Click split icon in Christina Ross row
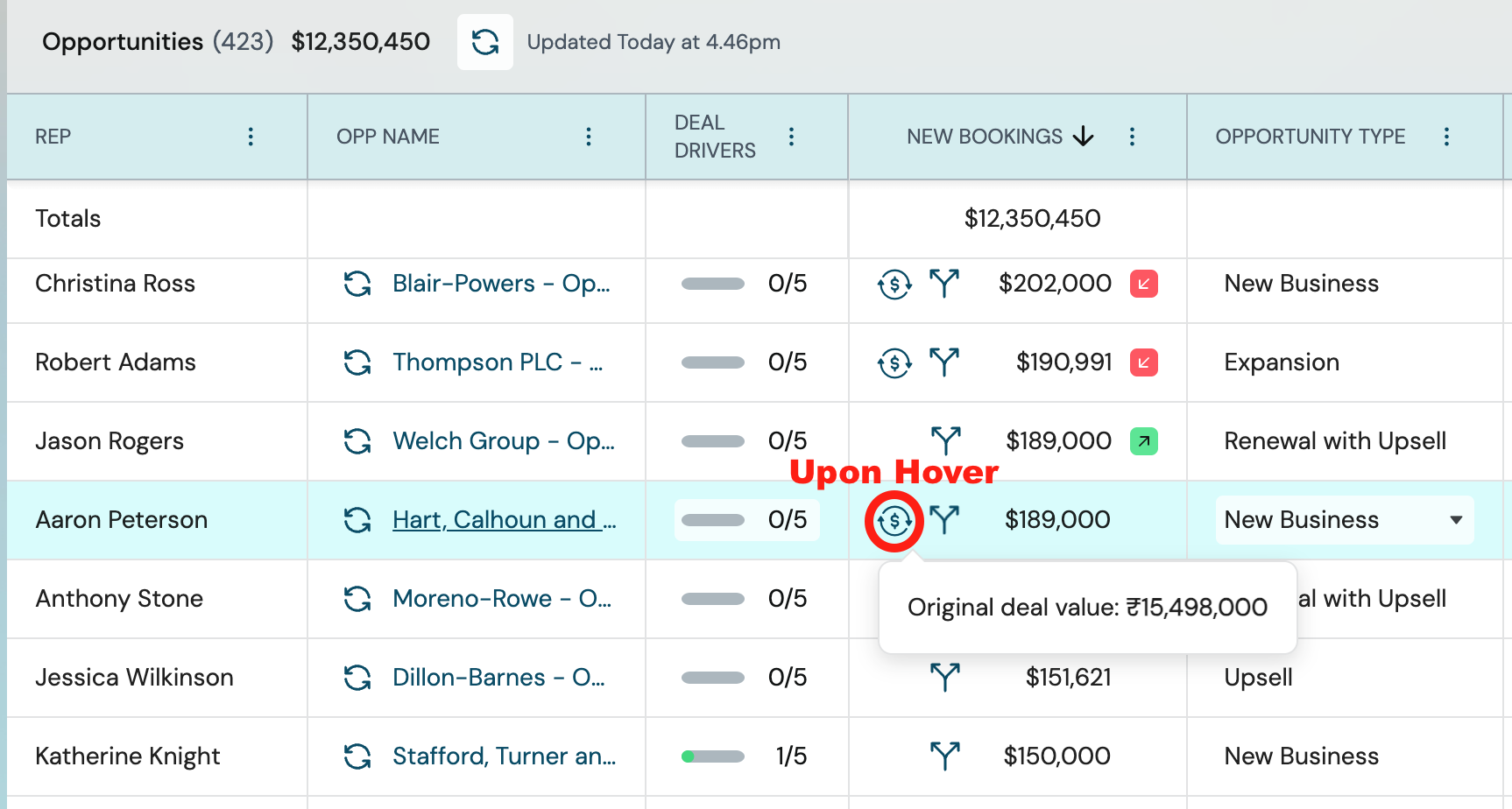This screenshot has height=809, width=1512. click(944, 284)
